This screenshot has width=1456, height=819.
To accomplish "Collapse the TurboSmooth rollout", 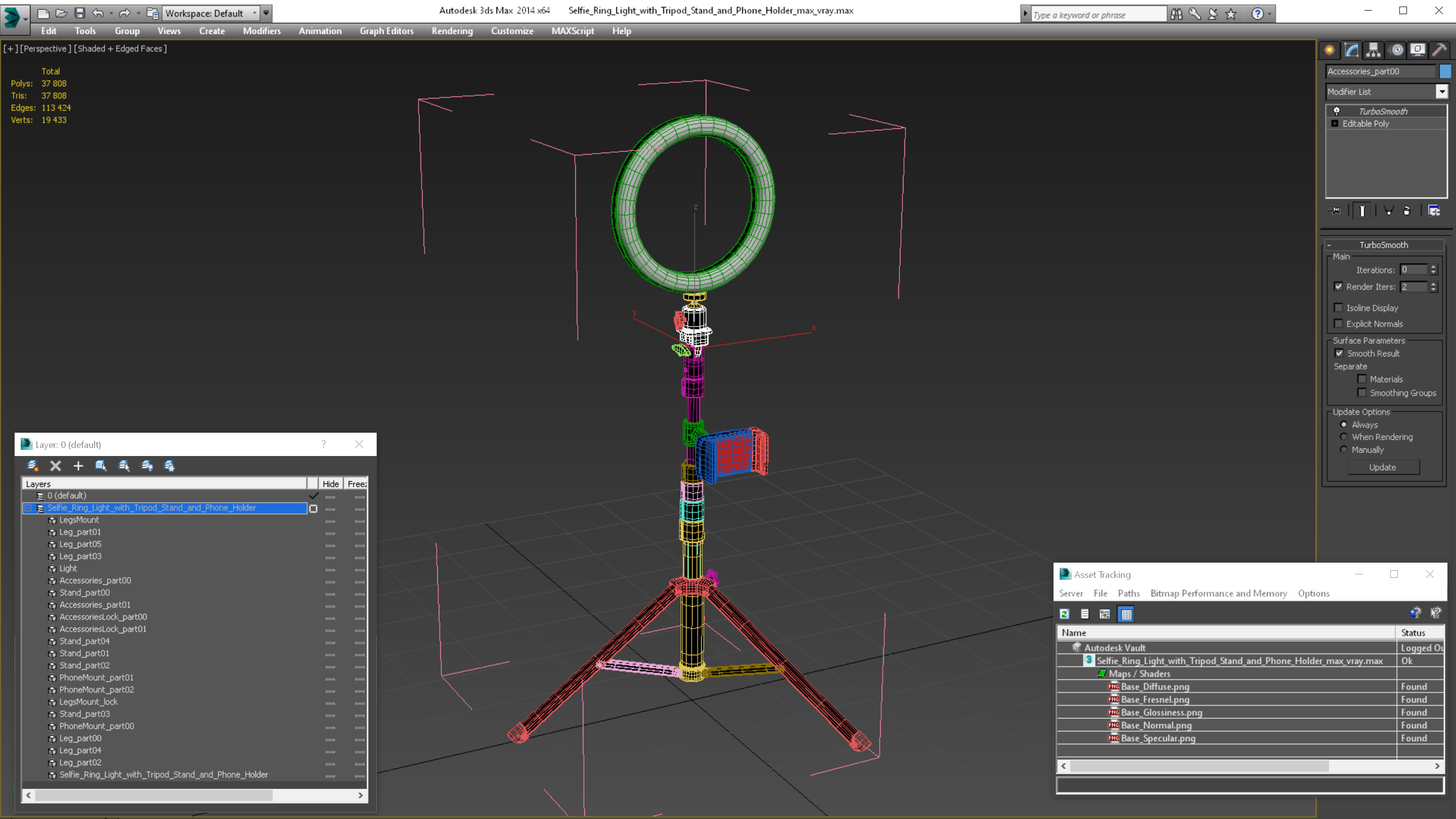I will [1383, 245].
